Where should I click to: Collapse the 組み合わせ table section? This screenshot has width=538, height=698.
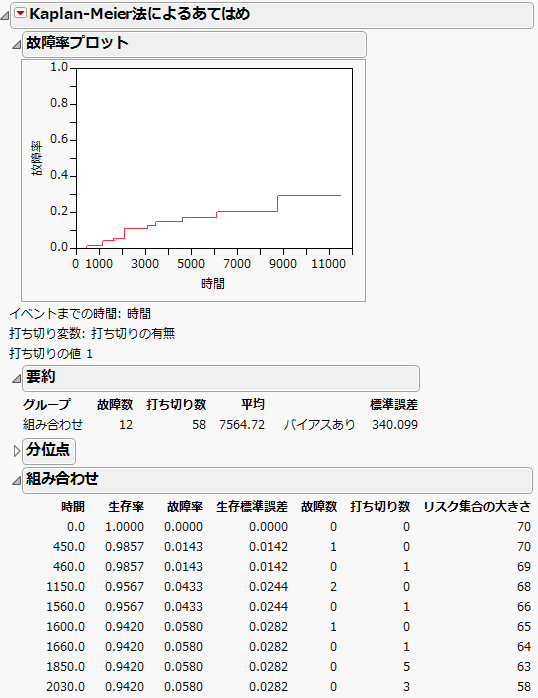tap(16, 480)
